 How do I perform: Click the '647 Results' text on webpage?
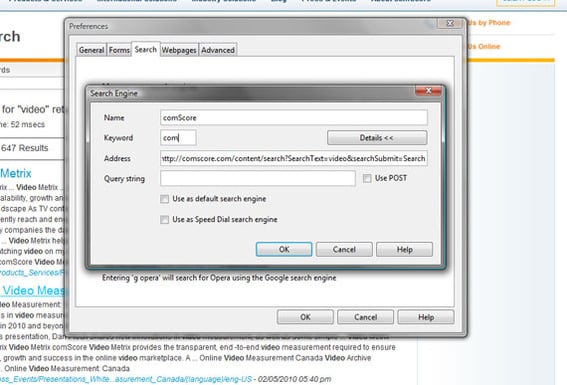[24, 148]
